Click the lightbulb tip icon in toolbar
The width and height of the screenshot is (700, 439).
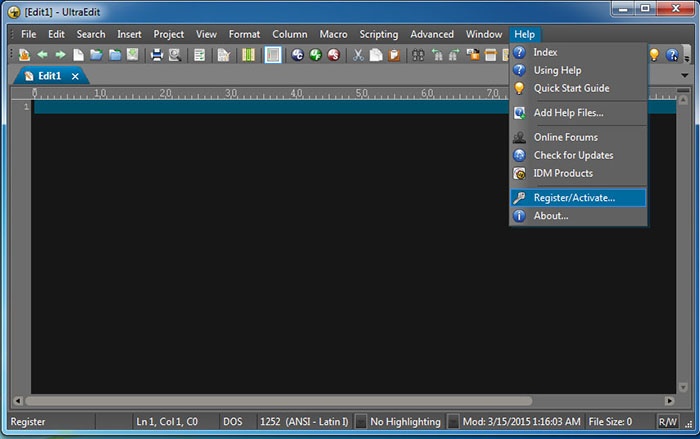click(x=654, y=55)
